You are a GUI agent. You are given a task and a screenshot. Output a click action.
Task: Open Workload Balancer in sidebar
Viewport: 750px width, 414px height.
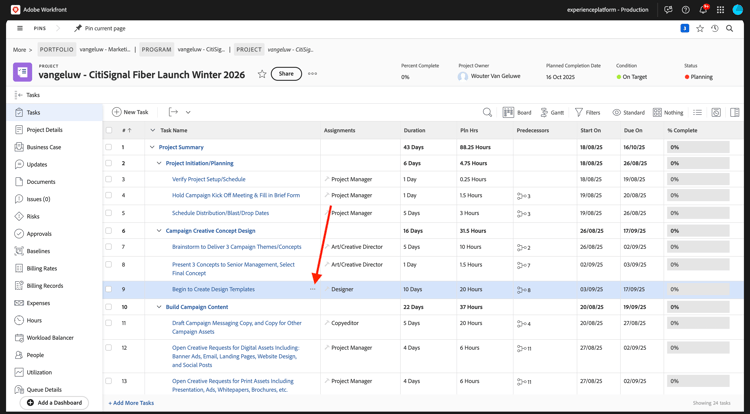[x=49, y=338]
